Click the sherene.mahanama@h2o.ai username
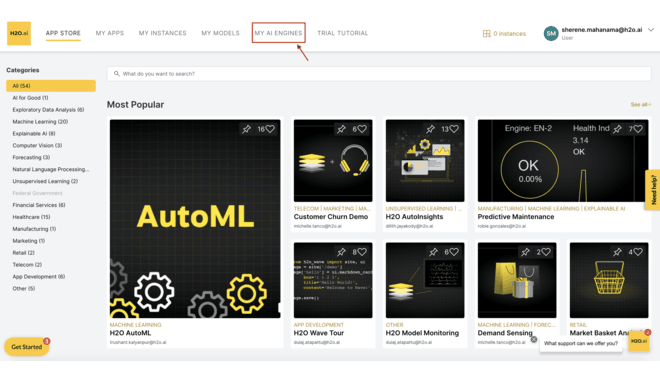Image resolution: width=660 pixels, height=377 pixels. pos(602,30)
